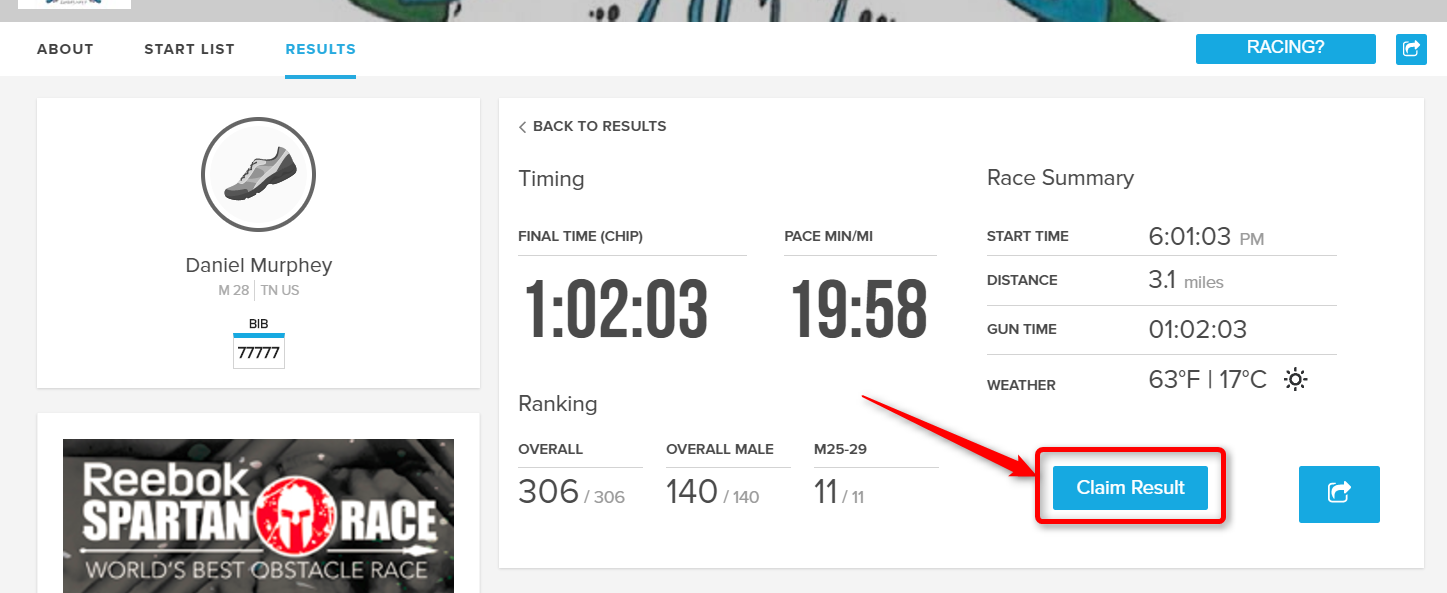
Task: Switch to the Start List tab
Action: [x=189, y=49]
